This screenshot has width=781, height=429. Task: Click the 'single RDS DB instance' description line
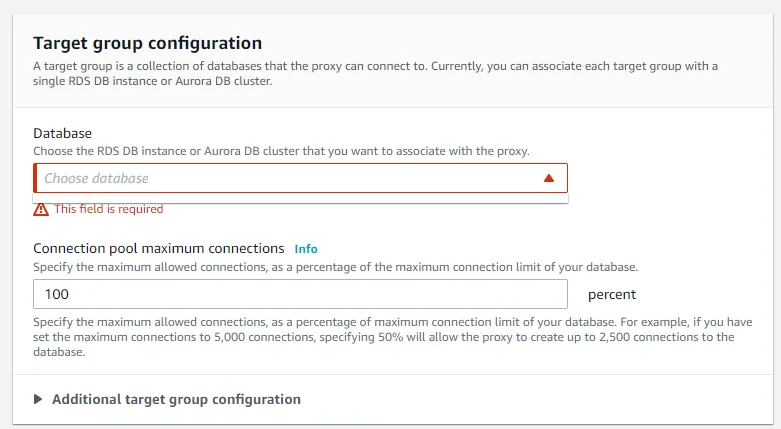pos(150,81)
